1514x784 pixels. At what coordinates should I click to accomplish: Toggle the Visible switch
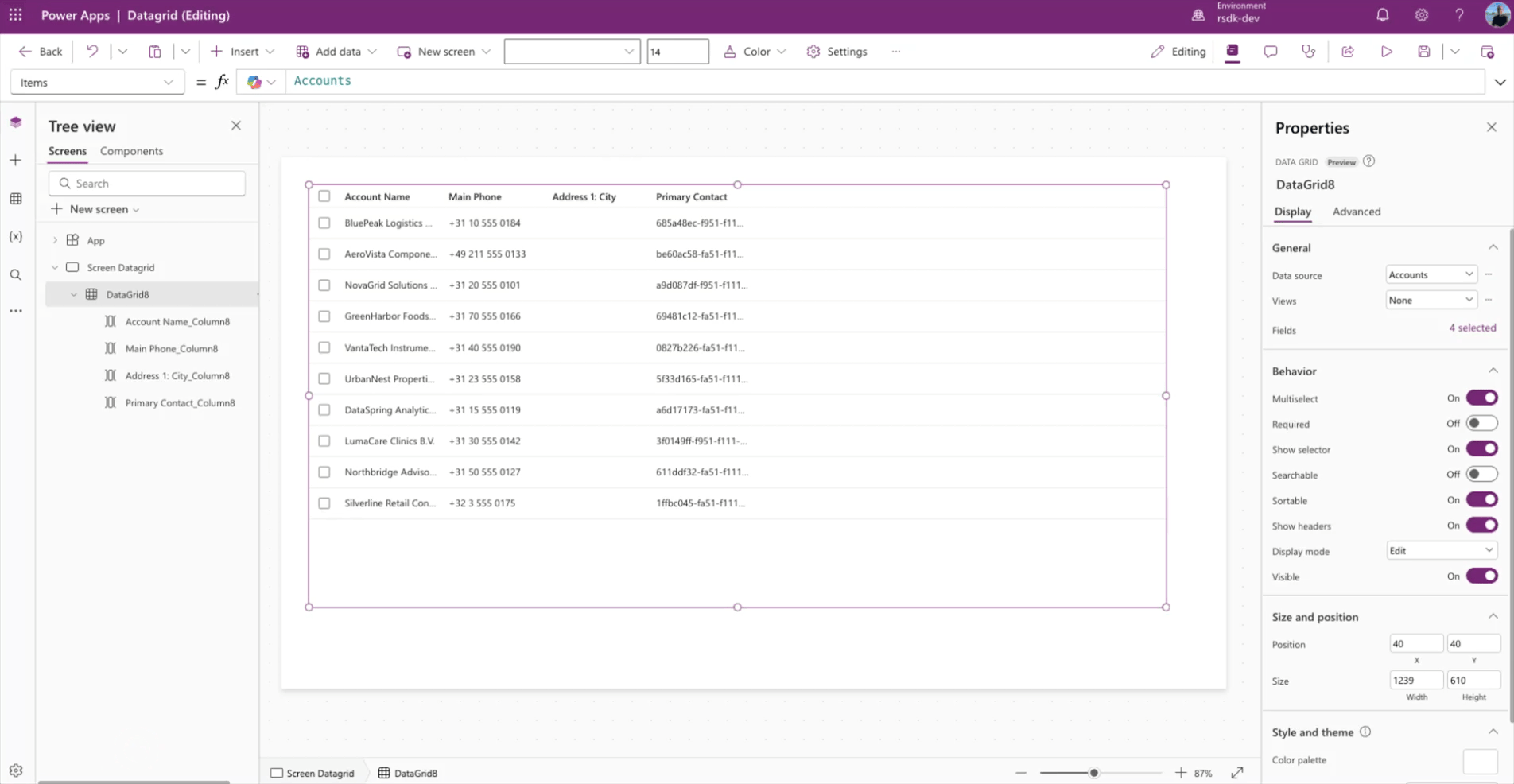click(x=1482, y=576)
